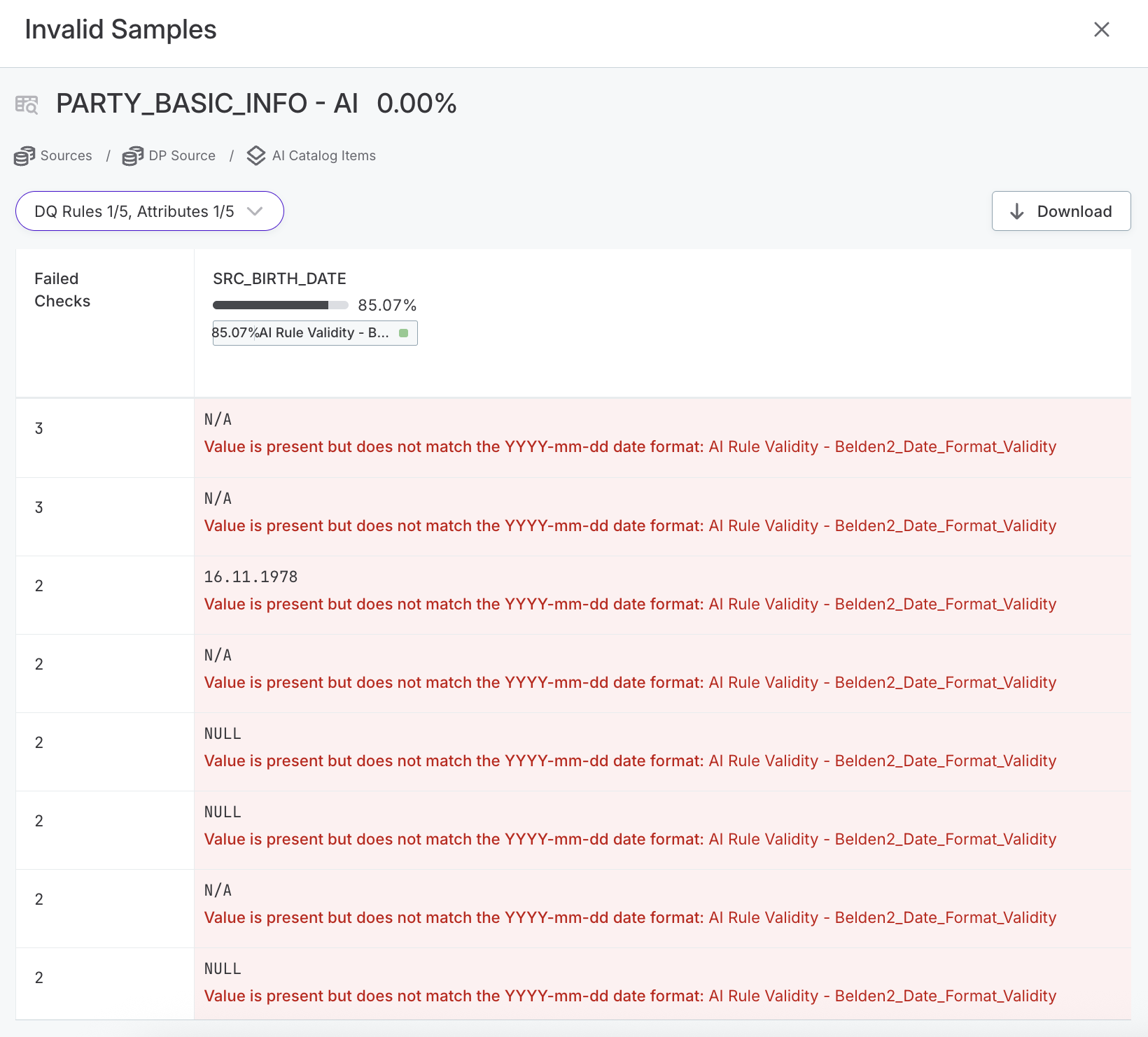Open the DP Source breadcrumb link
The image size is (1148, 1037).
coord(182,155)
